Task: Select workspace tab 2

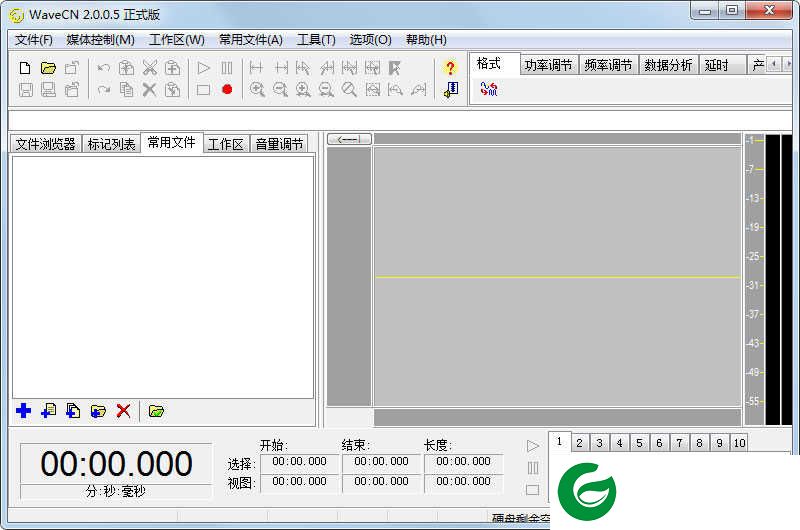Action: coord(579,443)
